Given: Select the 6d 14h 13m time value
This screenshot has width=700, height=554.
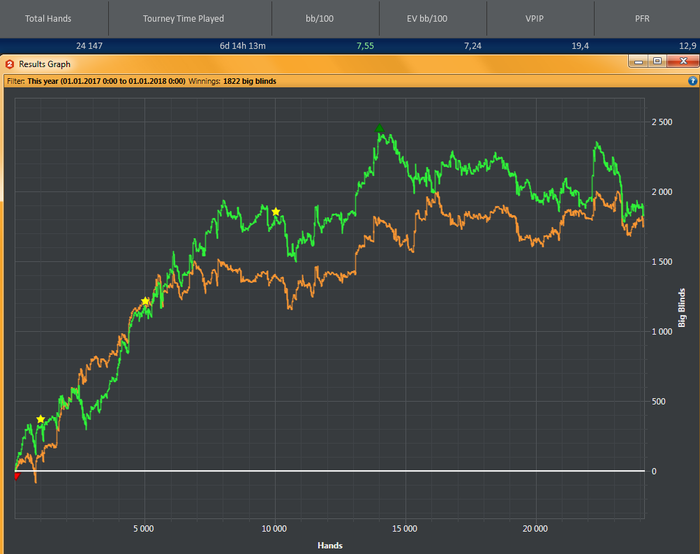Looking at the screenshot, I should point(242,46).
